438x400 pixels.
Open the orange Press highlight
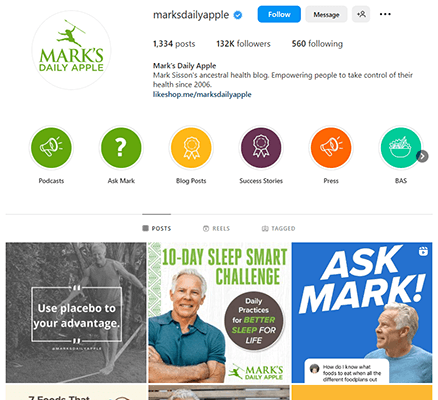(x=331, y=147)
